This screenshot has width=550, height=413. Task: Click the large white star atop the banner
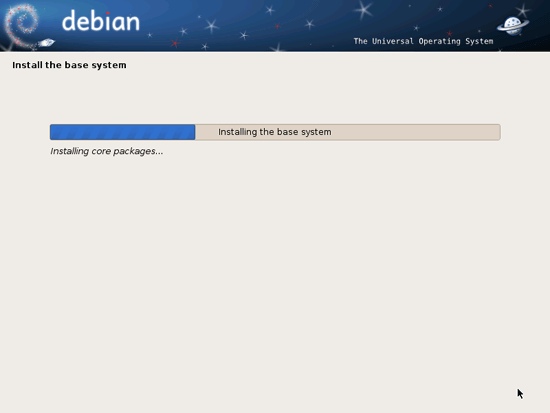pyautogui.click(x=363, y=9)
